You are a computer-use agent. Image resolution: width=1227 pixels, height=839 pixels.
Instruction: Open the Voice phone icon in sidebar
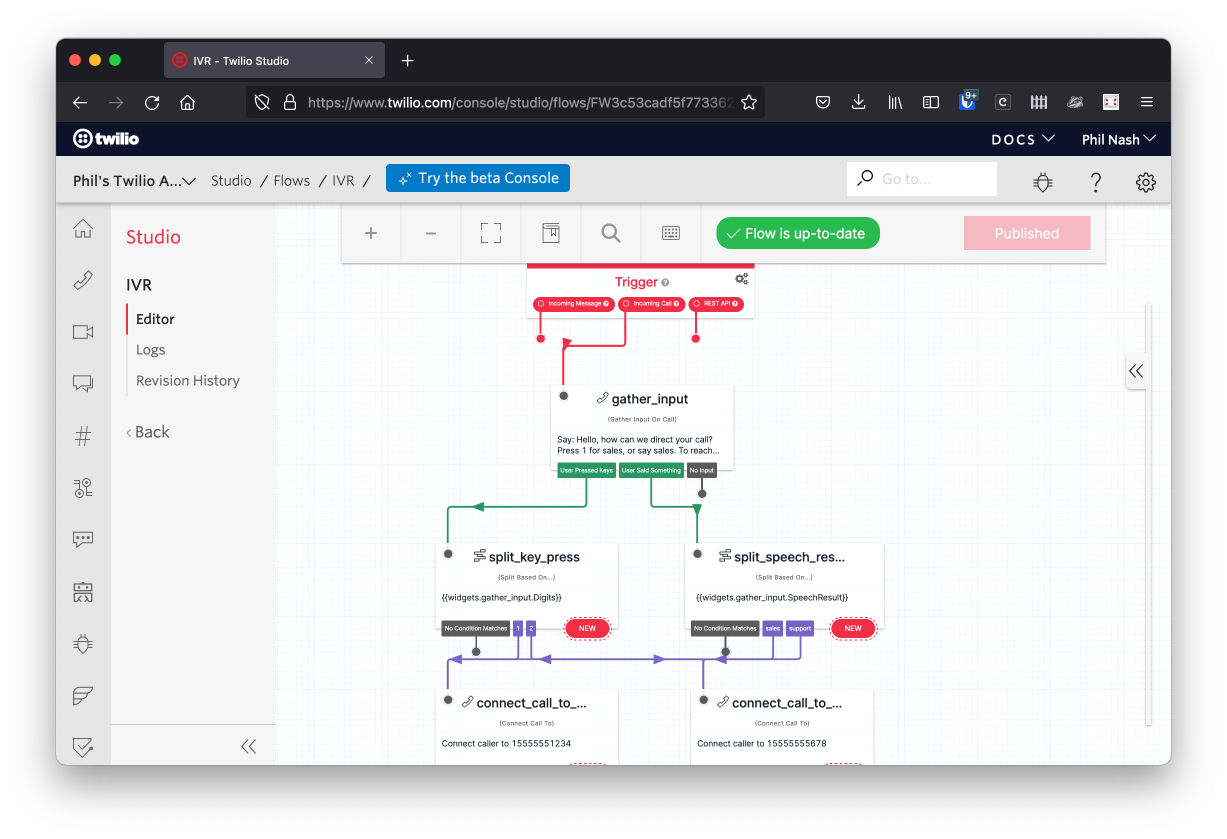tap(83, 281)
